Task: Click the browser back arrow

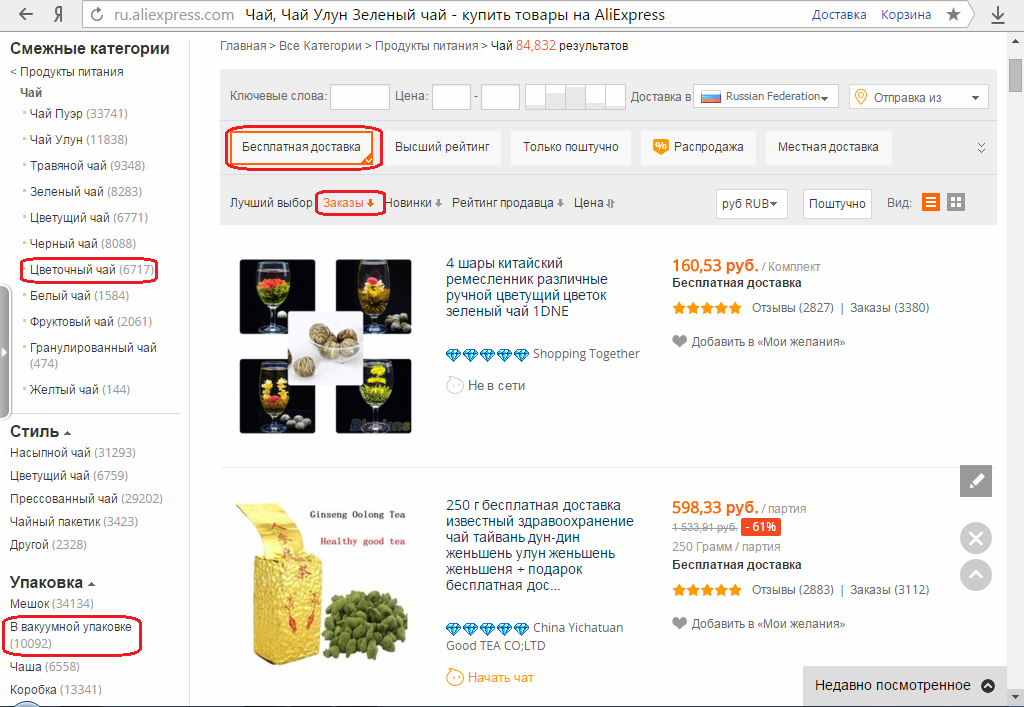Action: (25, 14)
